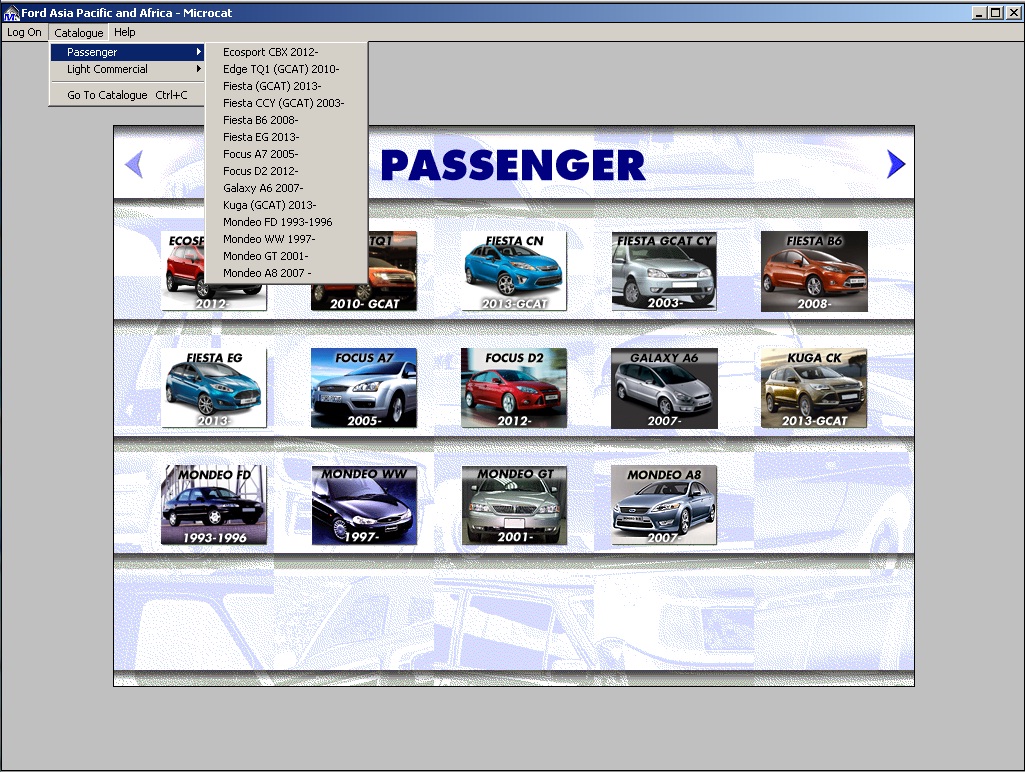Open the Help menu
Viewport: 1025px width, 772px height.
tap(124, 32)
